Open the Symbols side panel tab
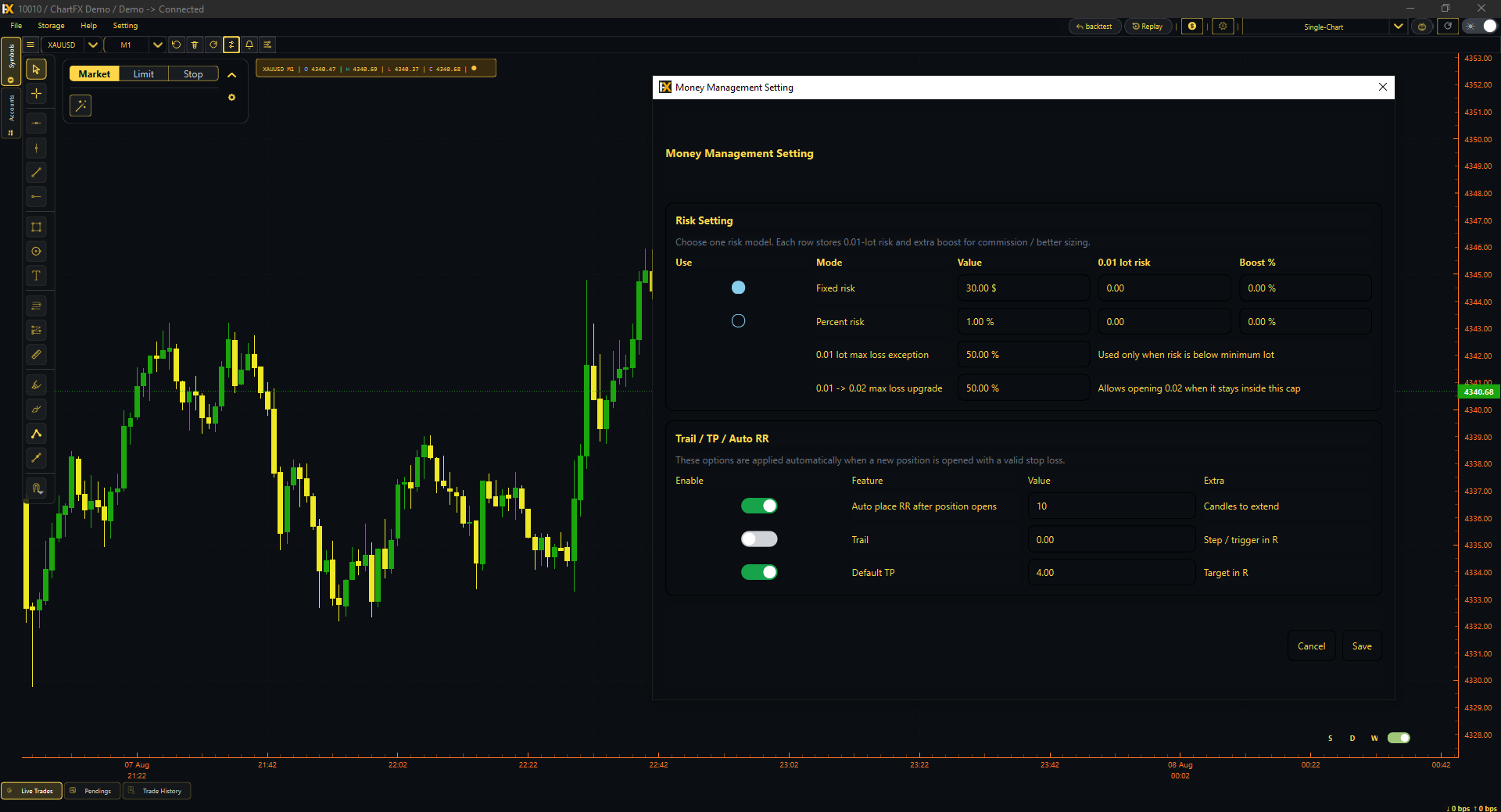The image size is (1501, 812). pos(11,62)
